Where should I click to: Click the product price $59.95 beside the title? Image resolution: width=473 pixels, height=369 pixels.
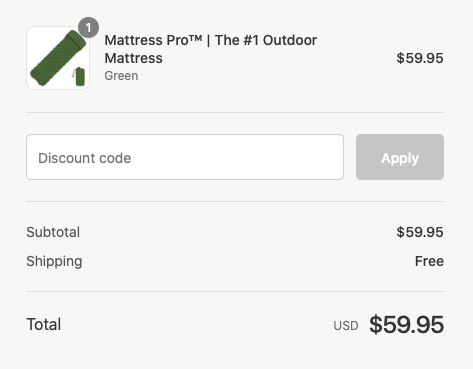[x=420, y=58]
